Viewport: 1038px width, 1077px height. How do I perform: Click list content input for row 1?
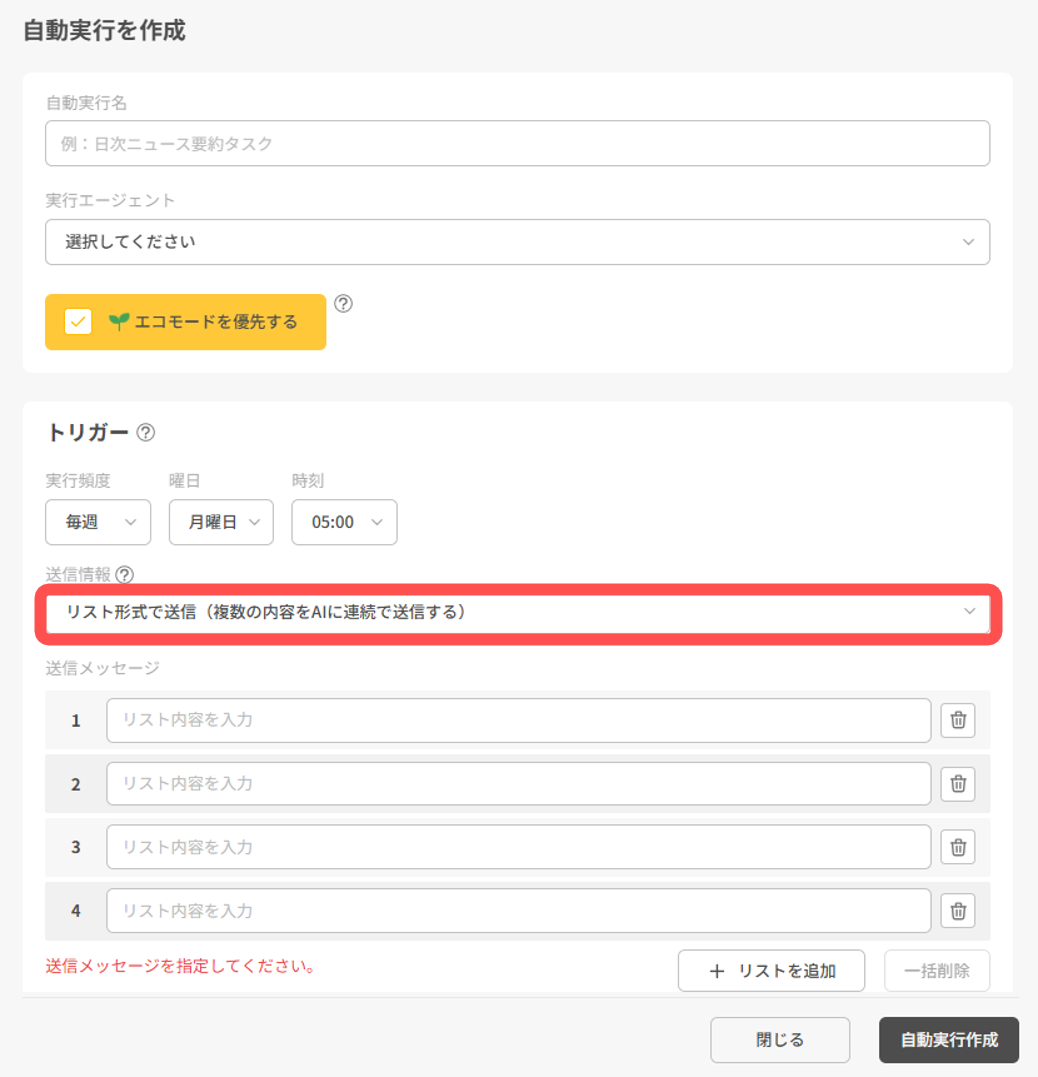click(519, 720)
